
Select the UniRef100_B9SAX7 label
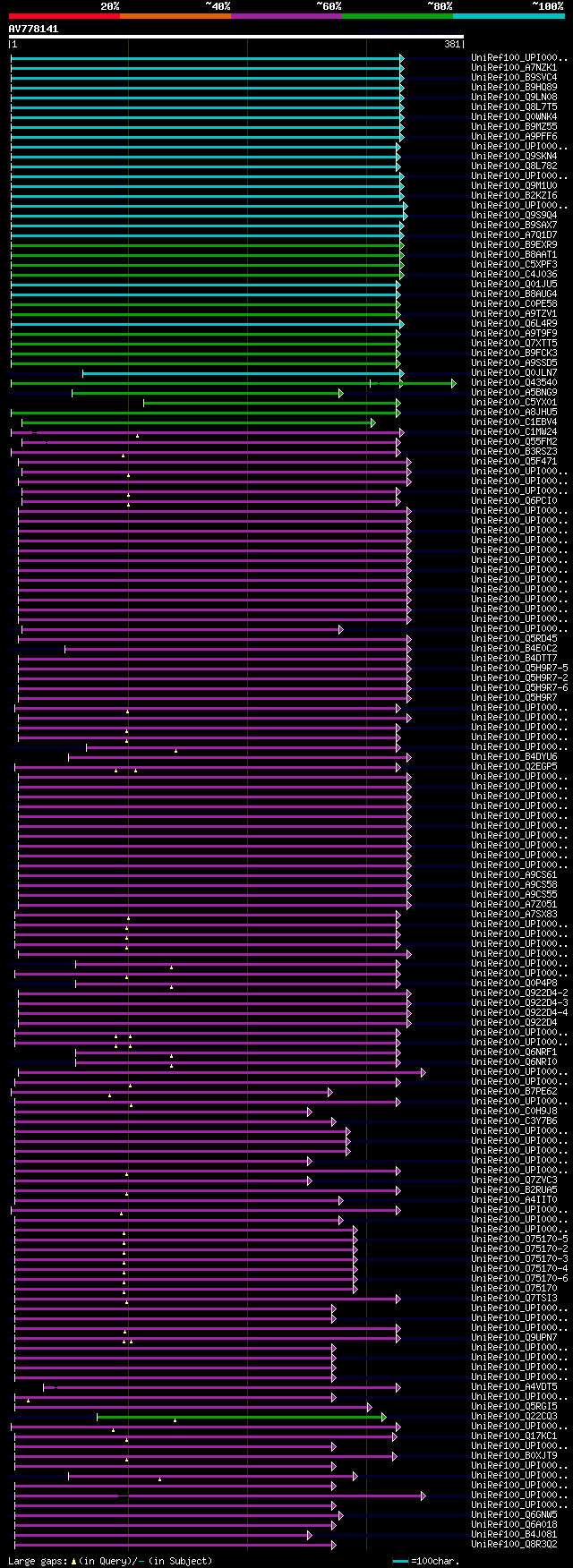[514, 225]
